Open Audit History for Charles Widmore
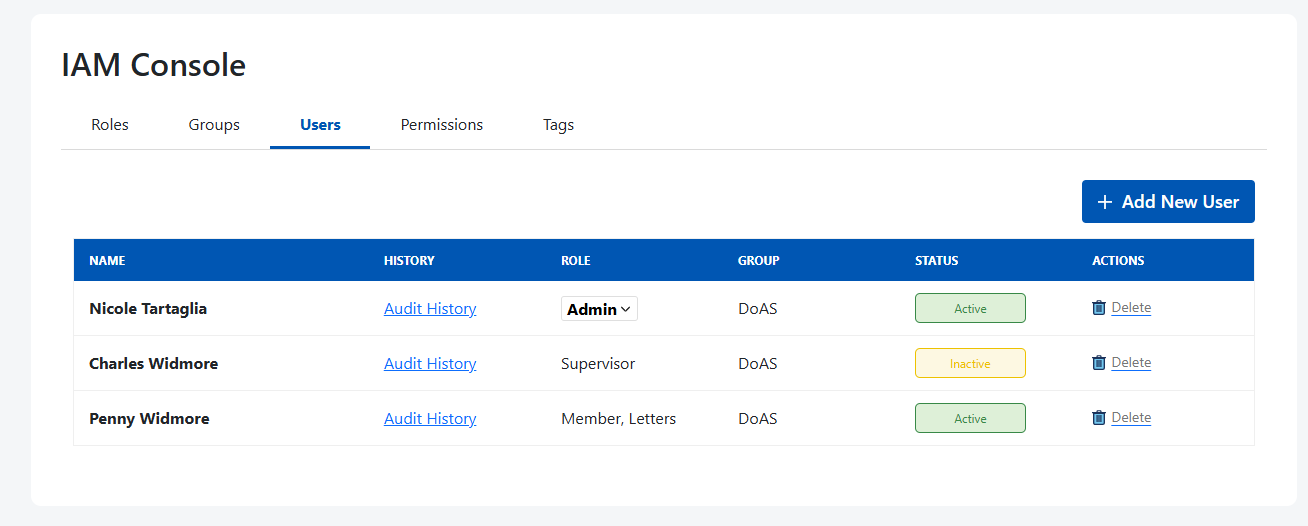Image resolution: width=1308 pixels, height=526 pixels. 430,364
